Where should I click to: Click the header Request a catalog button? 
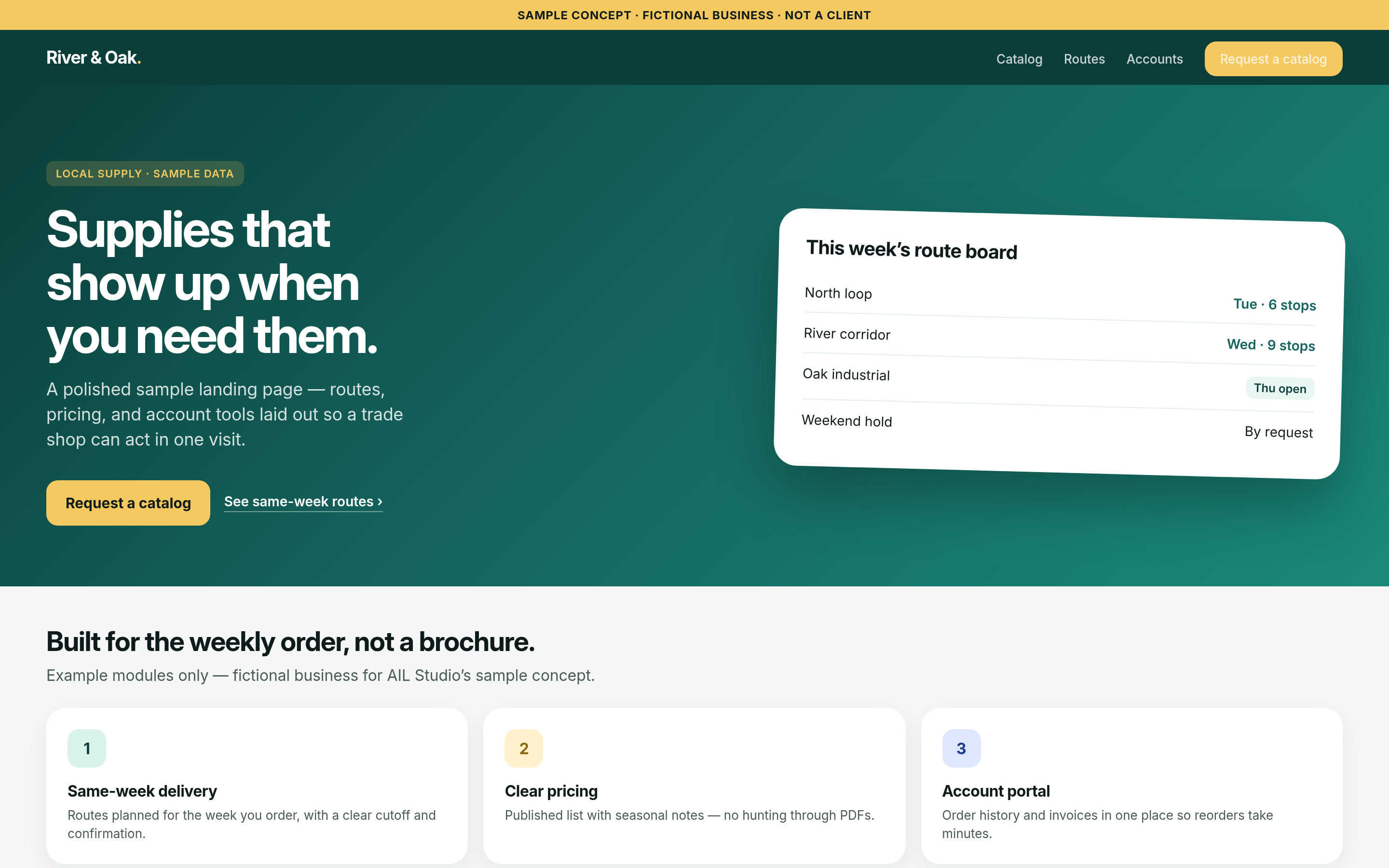pos(1273,58)
